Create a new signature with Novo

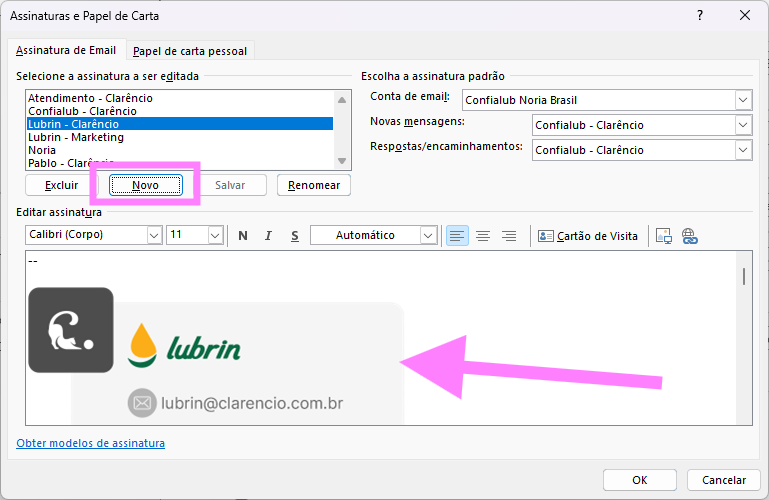click(146, 185)
